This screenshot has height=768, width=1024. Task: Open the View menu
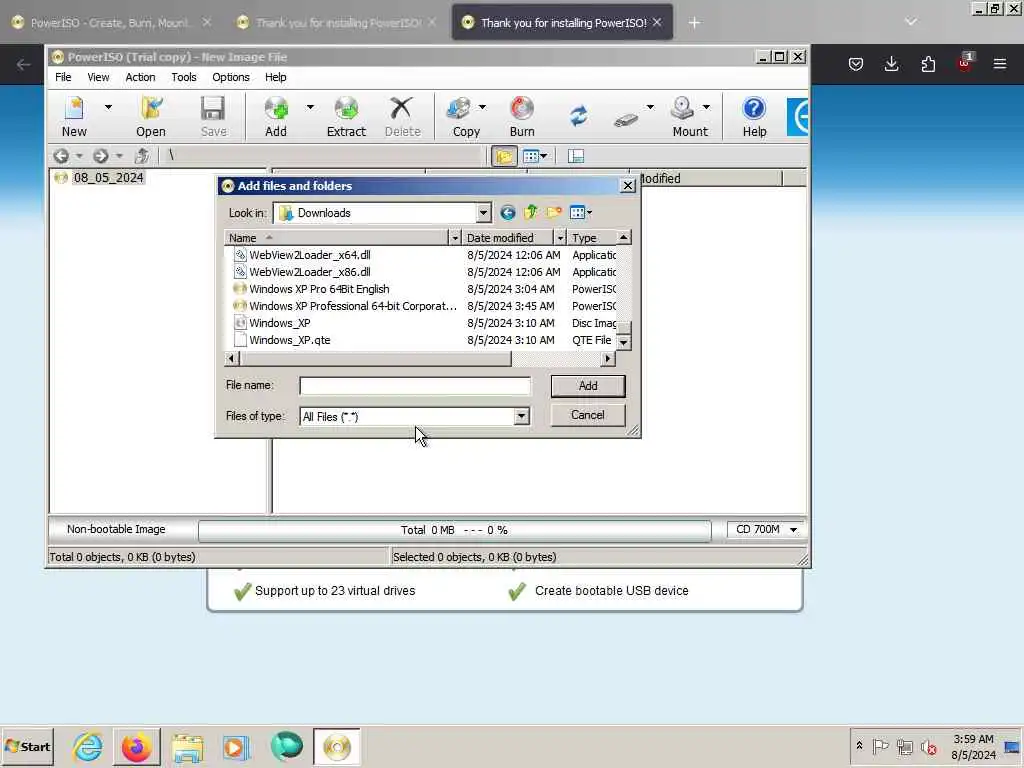click(99, 77)
